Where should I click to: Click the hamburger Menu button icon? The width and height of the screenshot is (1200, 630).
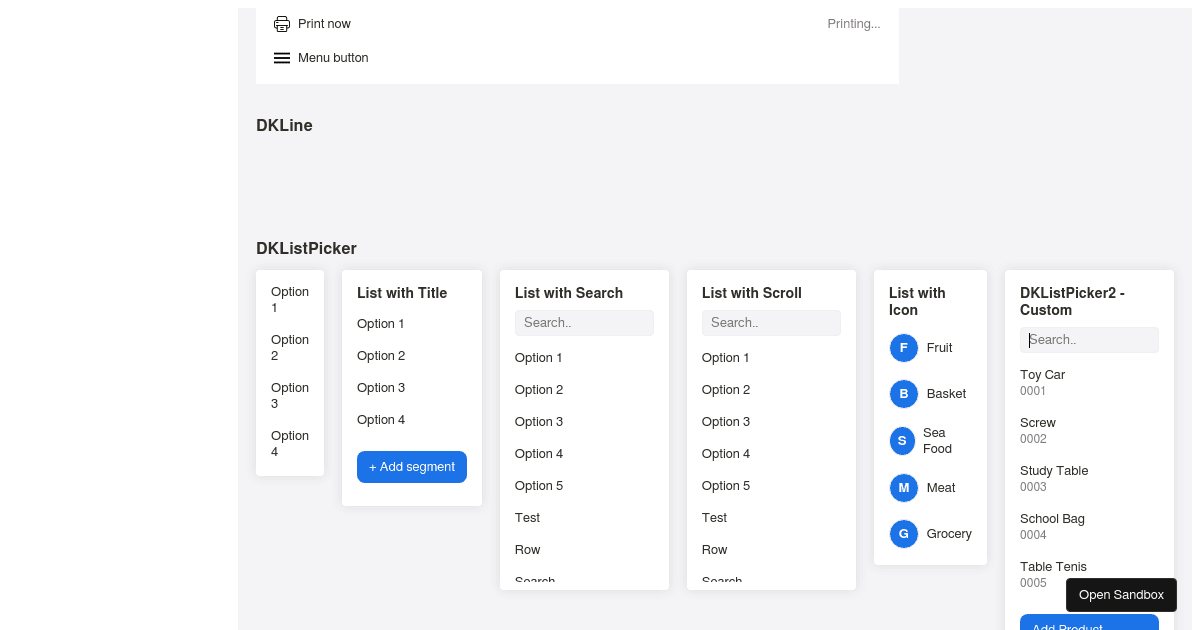281,57
